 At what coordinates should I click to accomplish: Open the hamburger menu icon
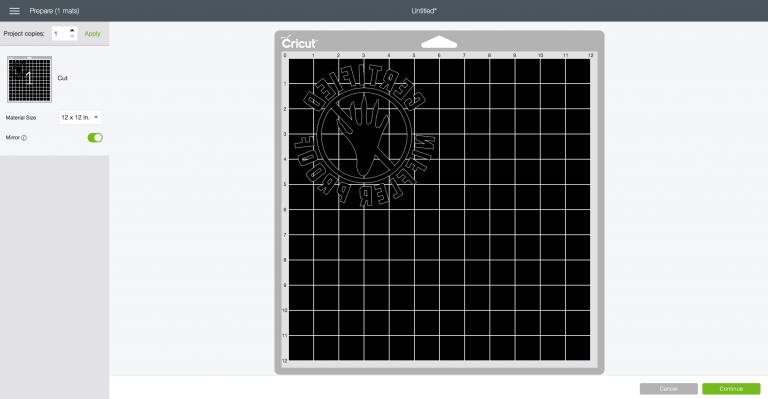coord(14,11)
